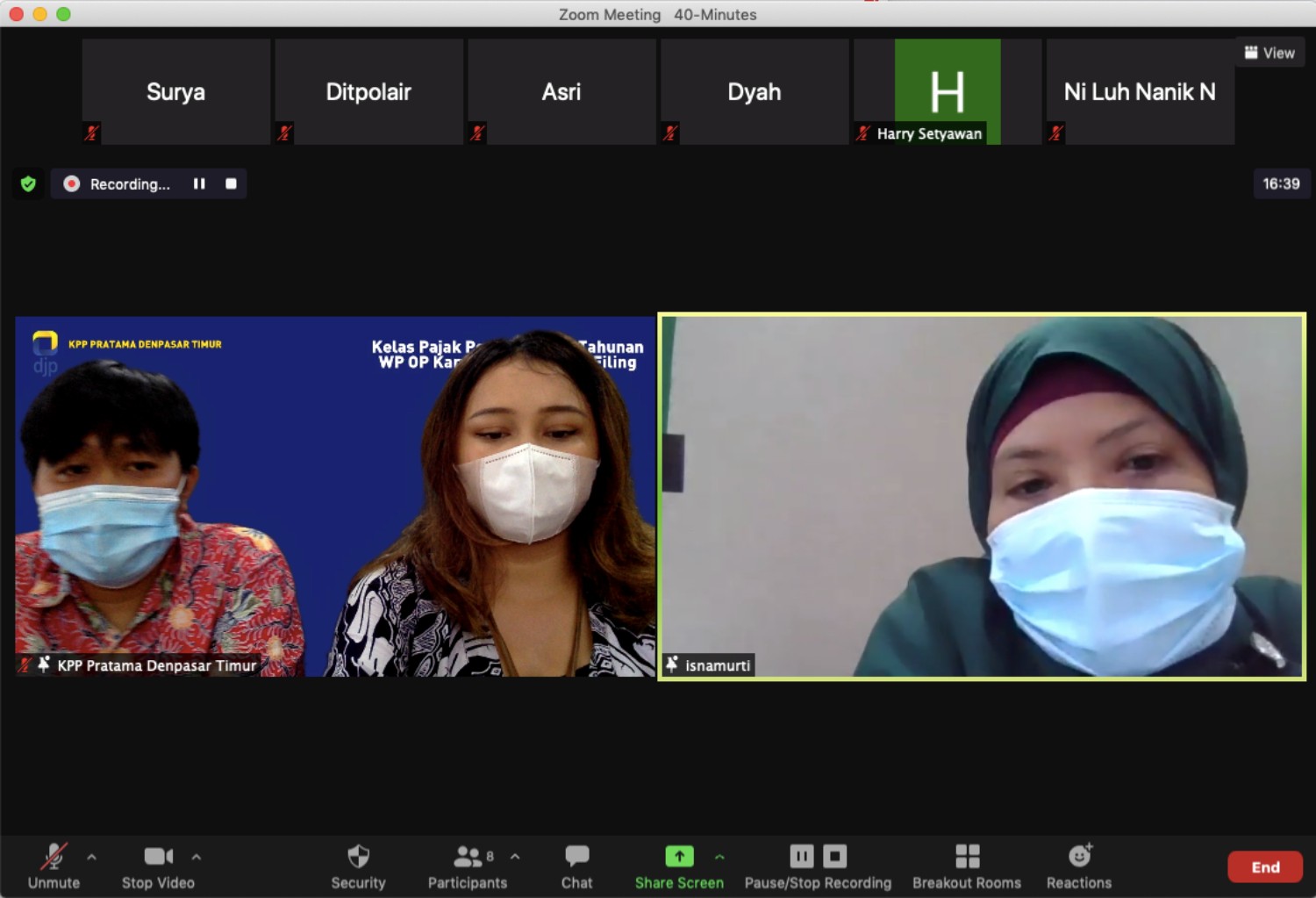Image resolution: width=1316 pixels, height=898 pixels.
Task: Pause recording in bottom toolbar
Action: point(801,856)
